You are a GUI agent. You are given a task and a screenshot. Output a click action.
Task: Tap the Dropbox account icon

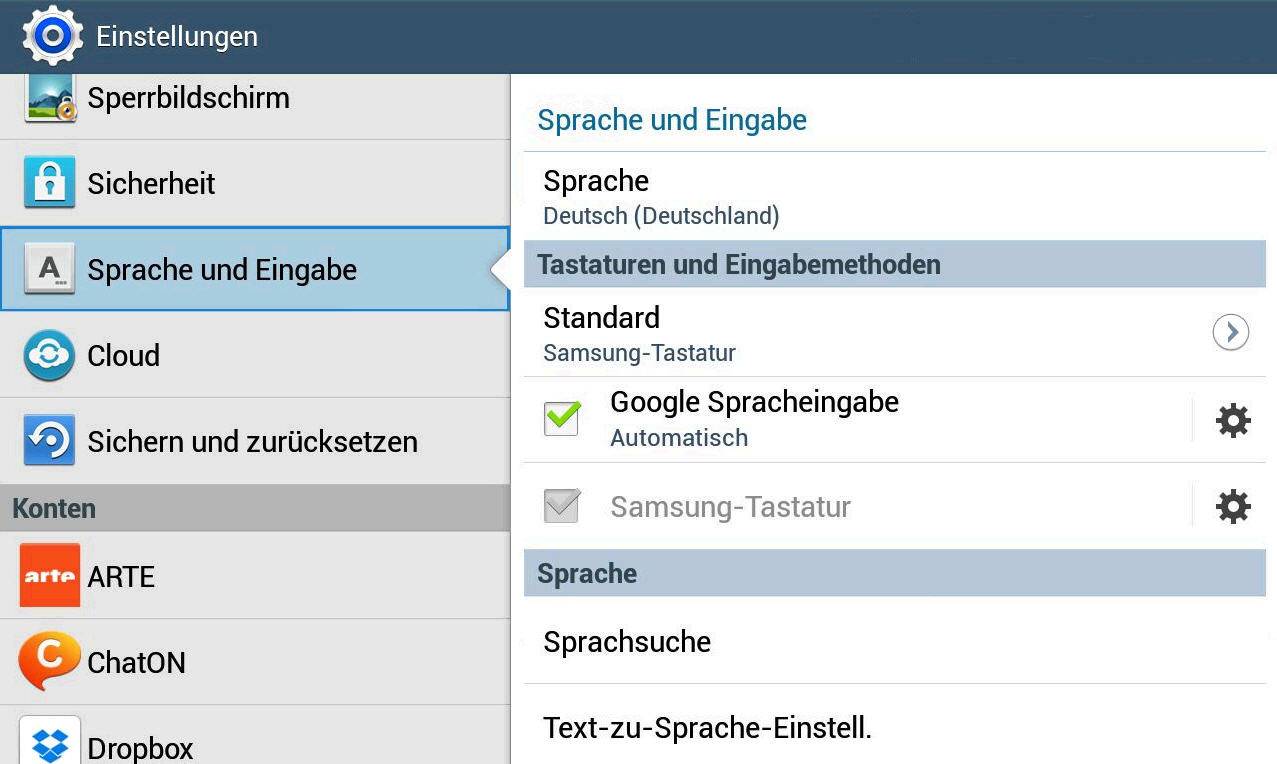pyautogui.click(x=50, y=742)
